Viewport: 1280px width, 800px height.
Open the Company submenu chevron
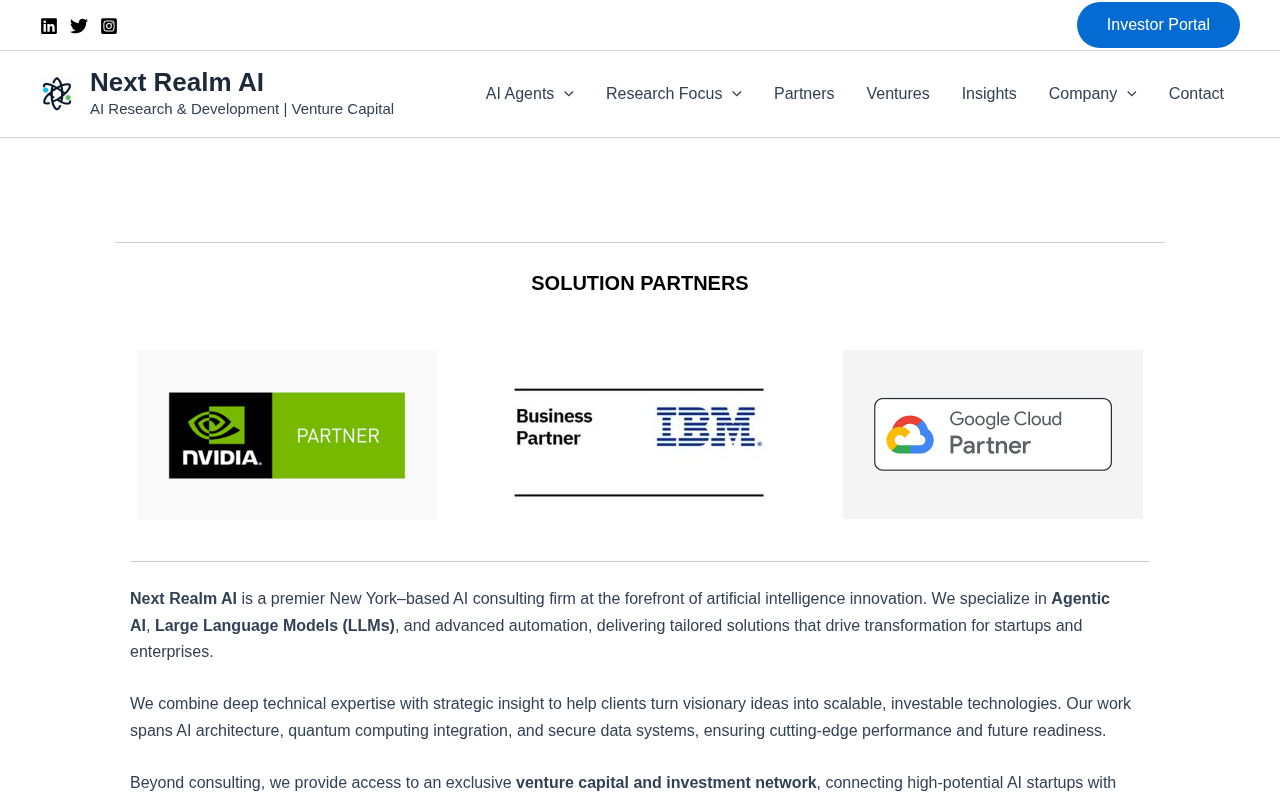[1132, 94]
